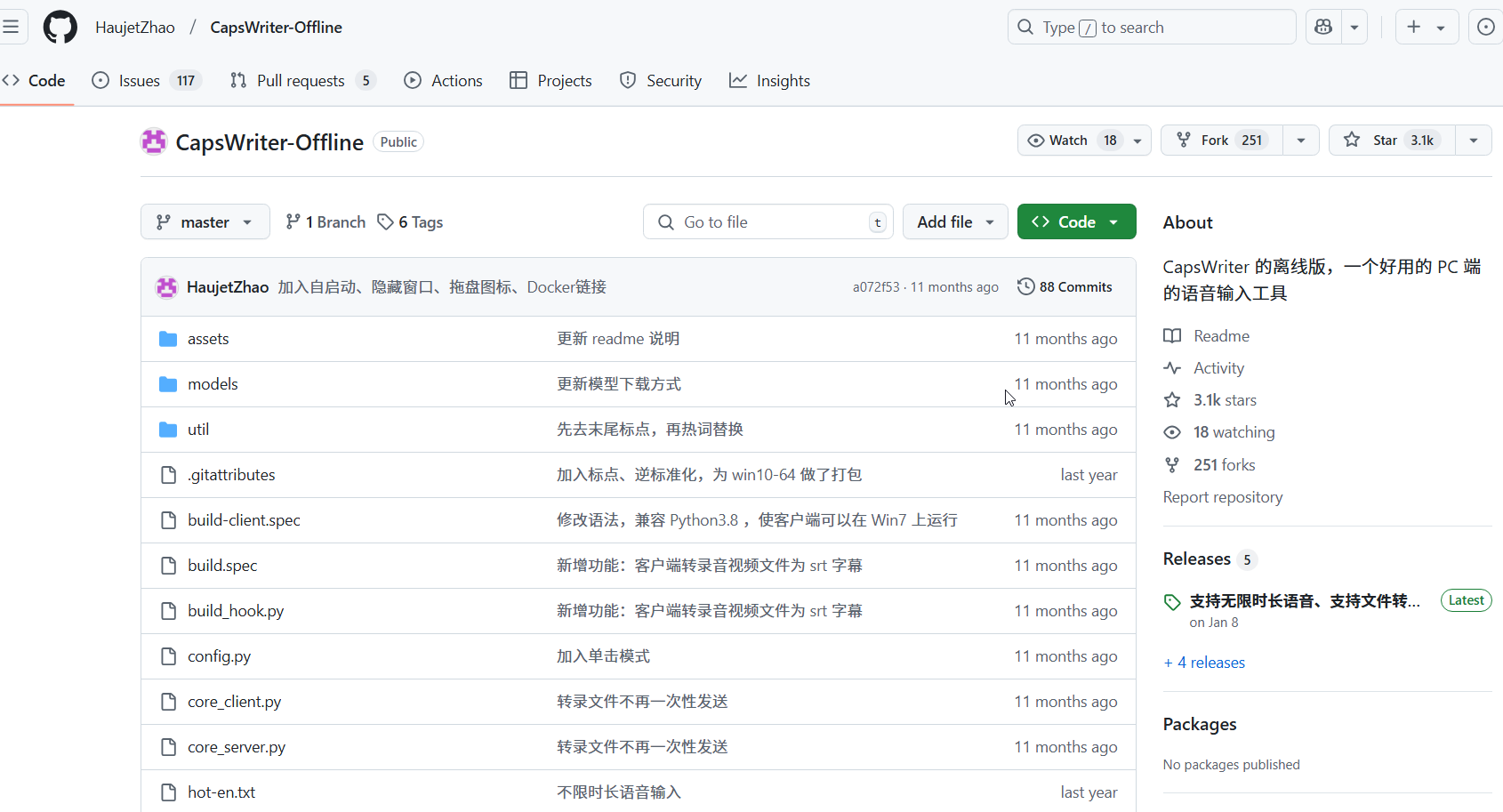Screen dimensions: 1503x812
Task: Click the branch icon beside 1 Branch
Action: [x=293, y=221]
